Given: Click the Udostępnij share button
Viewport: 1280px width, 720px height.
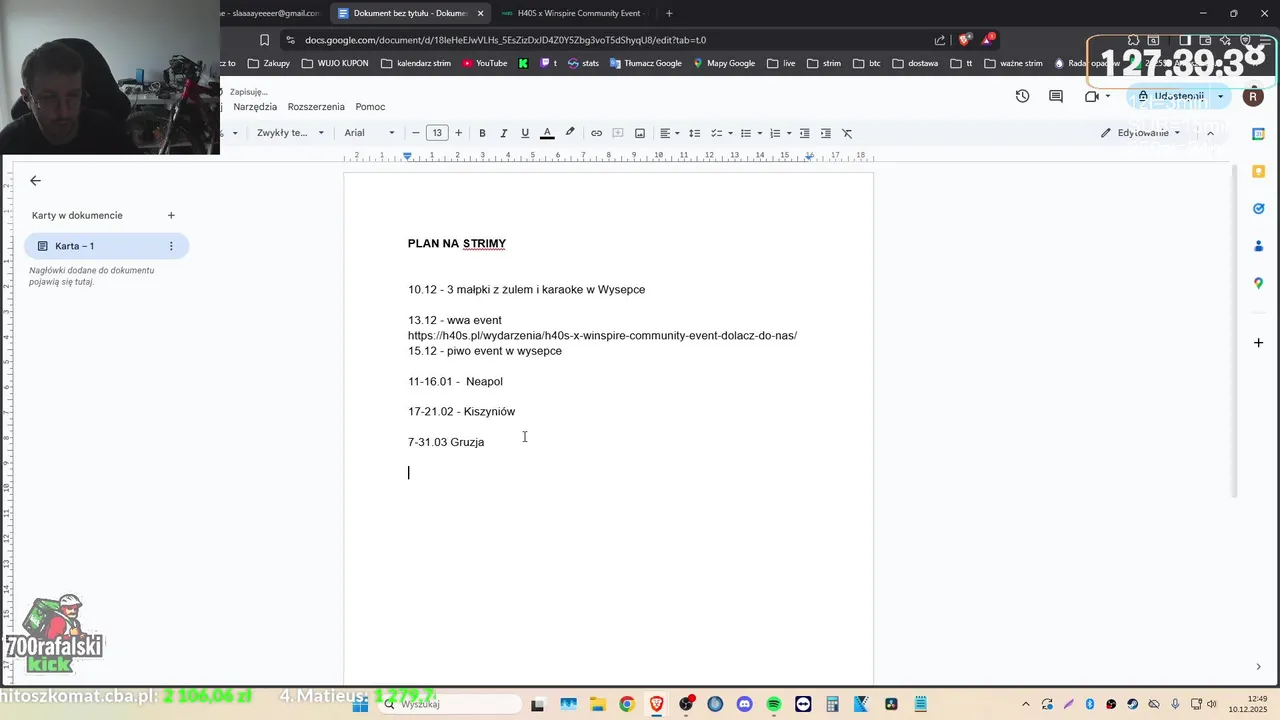Looking at the screenshot, I should pyautogui.click(x=1170, y=96).
